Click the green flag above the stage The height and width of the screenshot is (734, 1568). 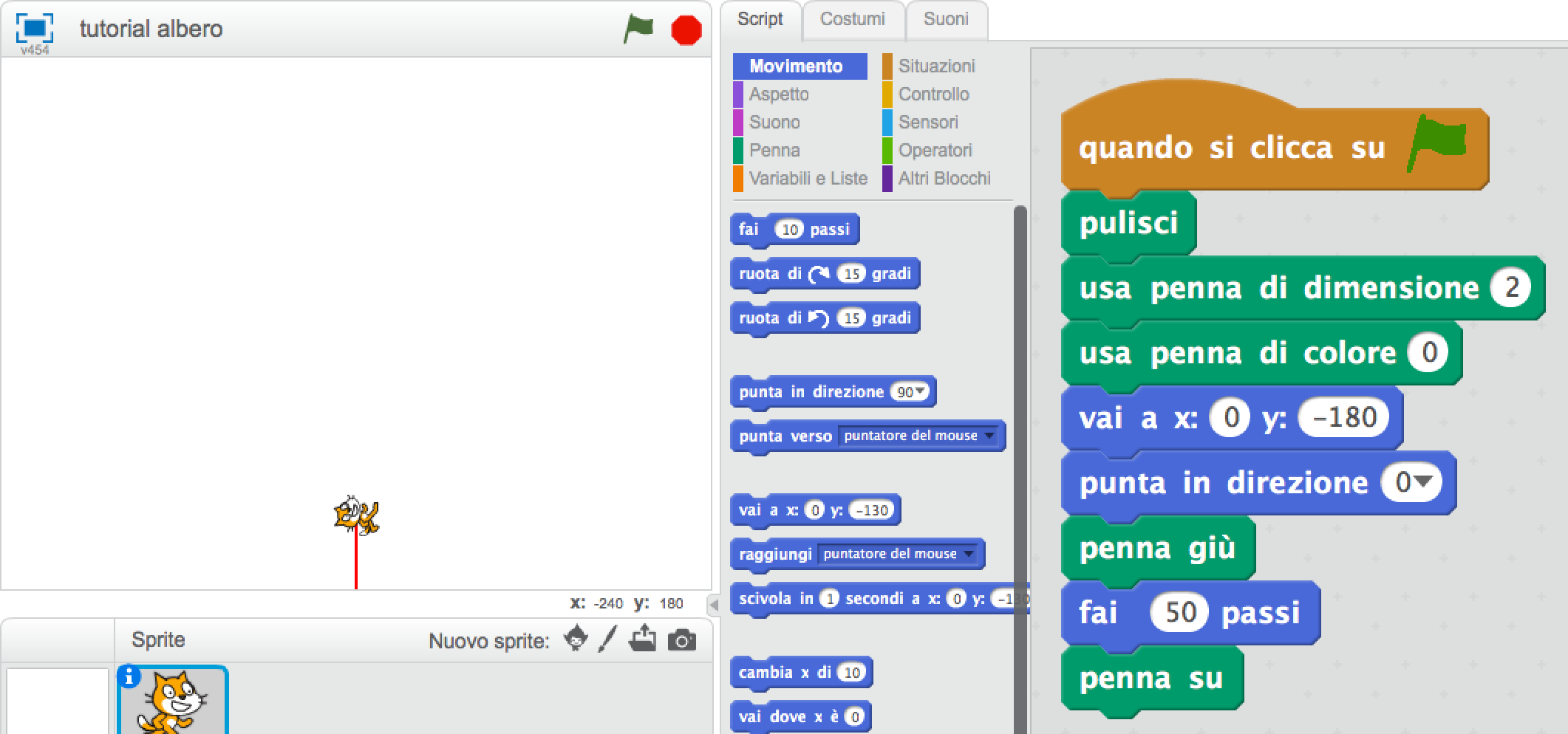[638, 30]
